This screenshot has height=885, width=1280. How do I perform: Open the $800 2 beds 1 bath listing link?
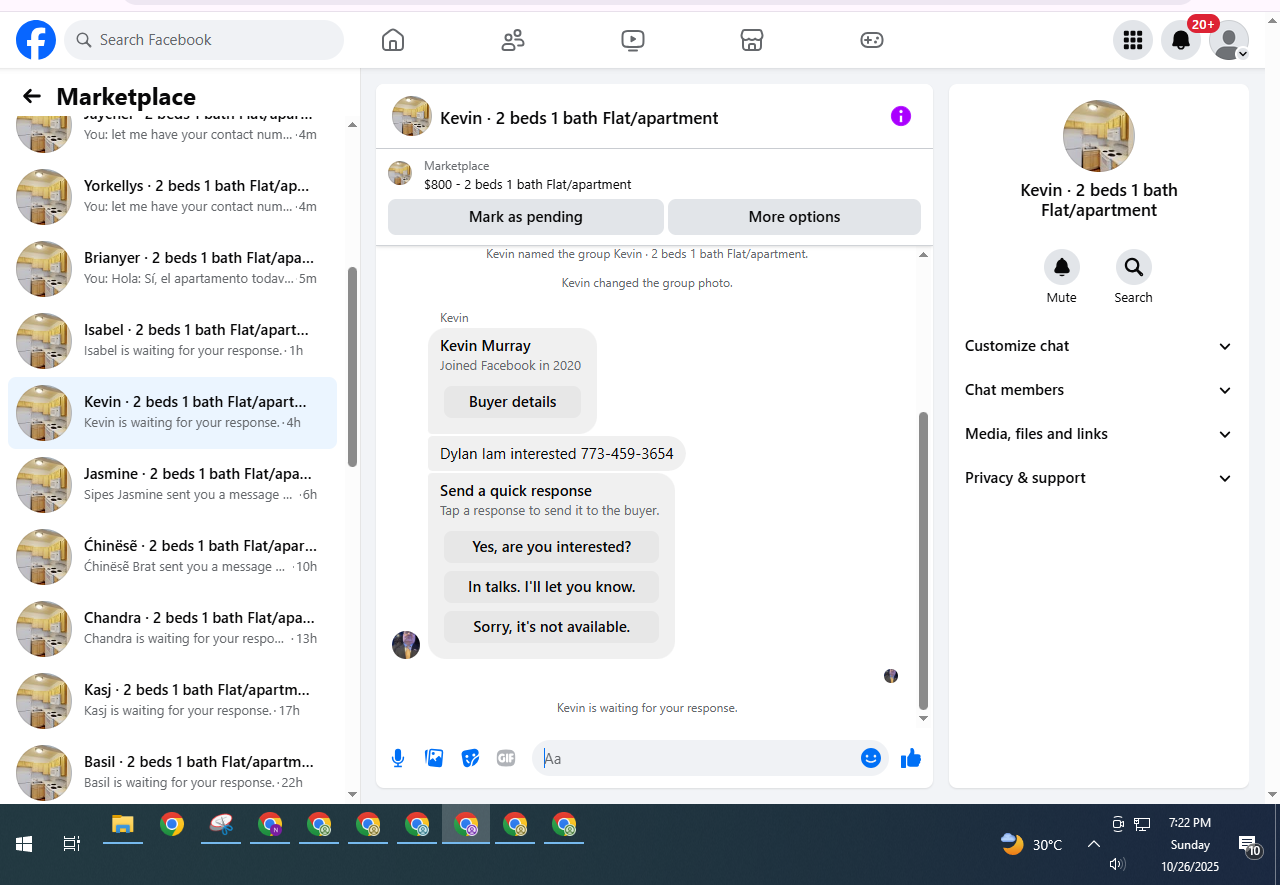pyautogui.click(x=527, y=184)
